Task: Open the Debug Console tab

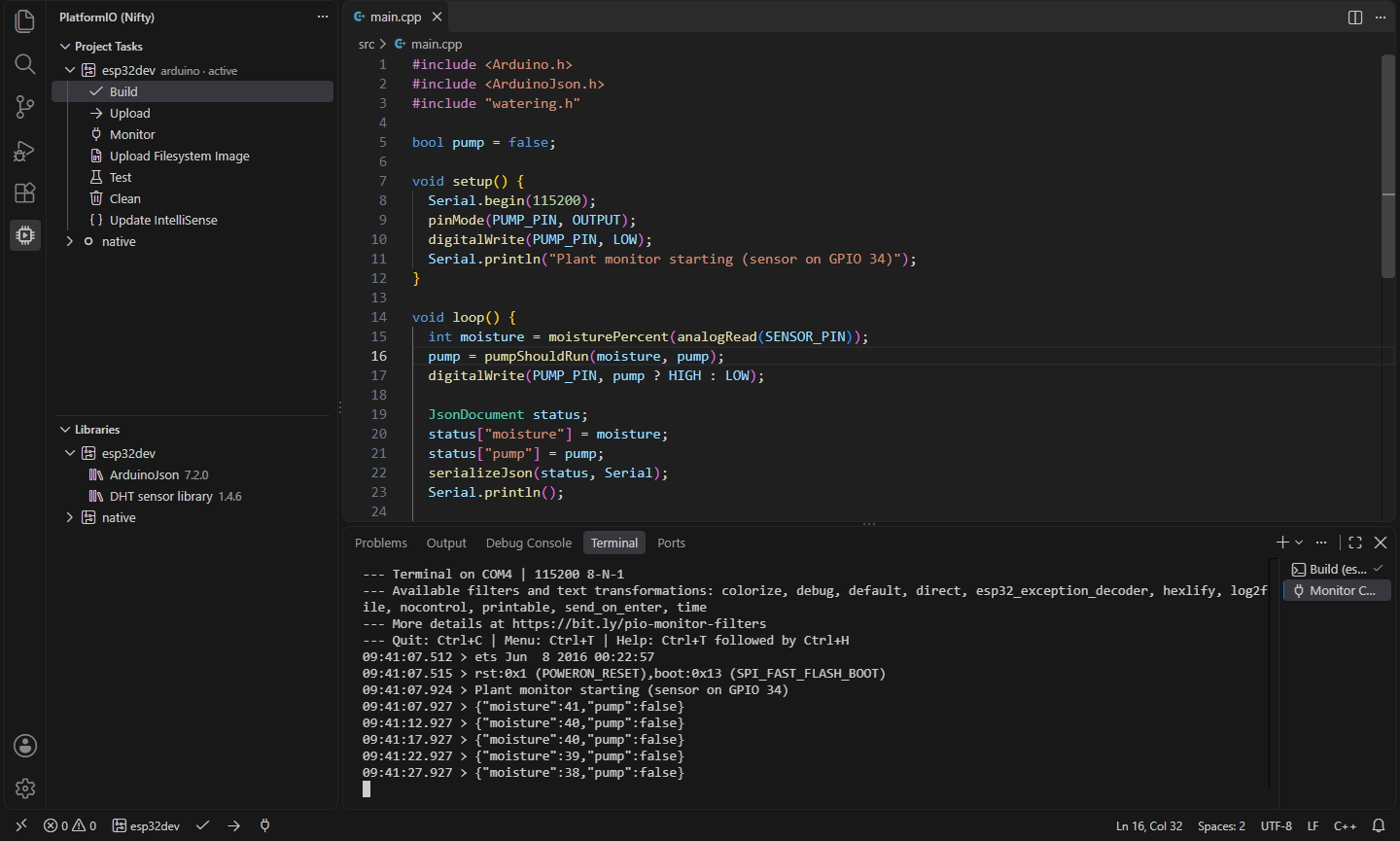Action: point(529,543)
